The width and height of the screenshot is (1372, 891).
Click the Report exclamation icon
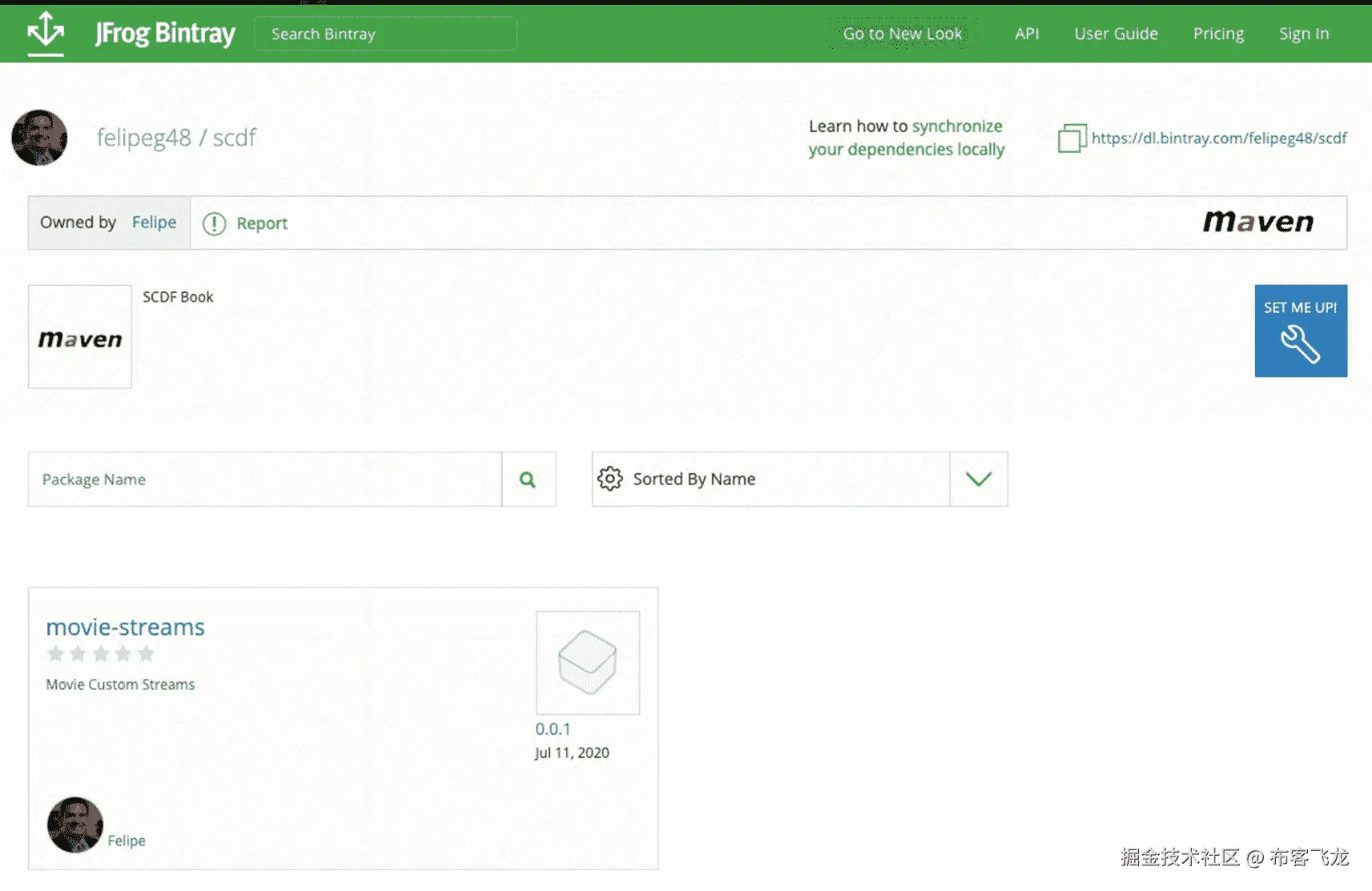pos(214,223)
